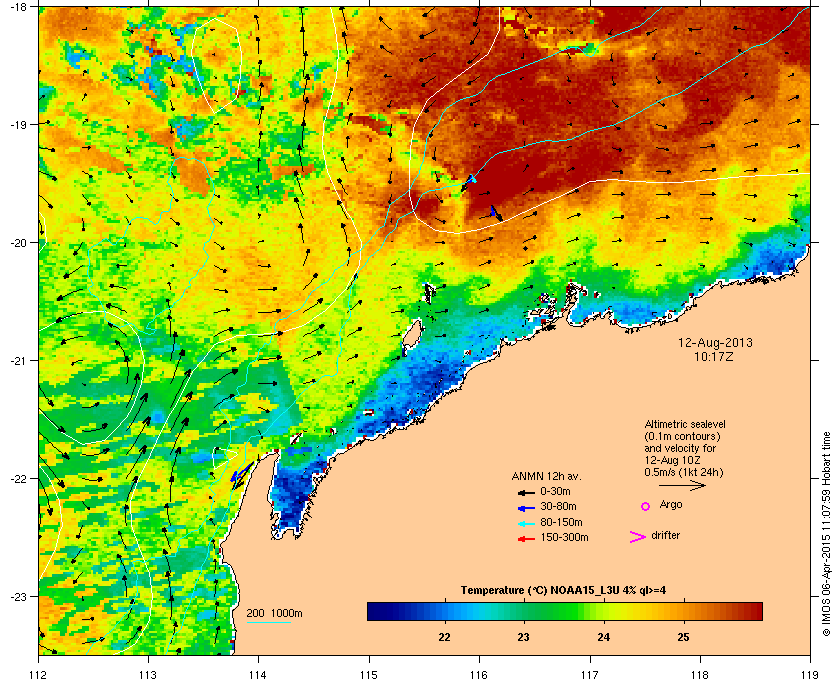Click the longitude 113 axis label
Viewport: 840px width, 680px height.
(148, 675)
